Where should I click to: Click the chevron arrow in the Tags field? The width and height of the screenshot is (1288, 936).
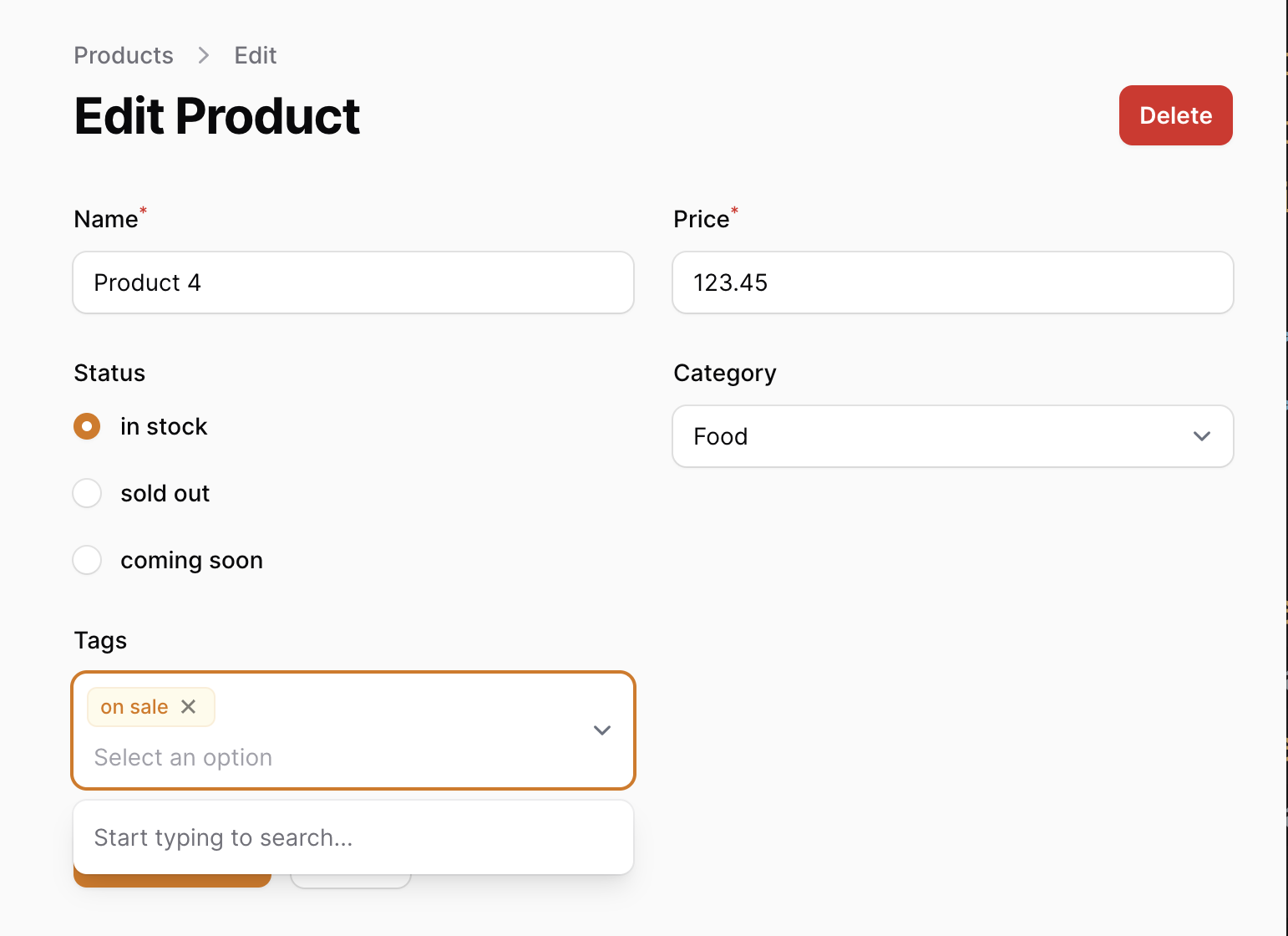point(602,730)
